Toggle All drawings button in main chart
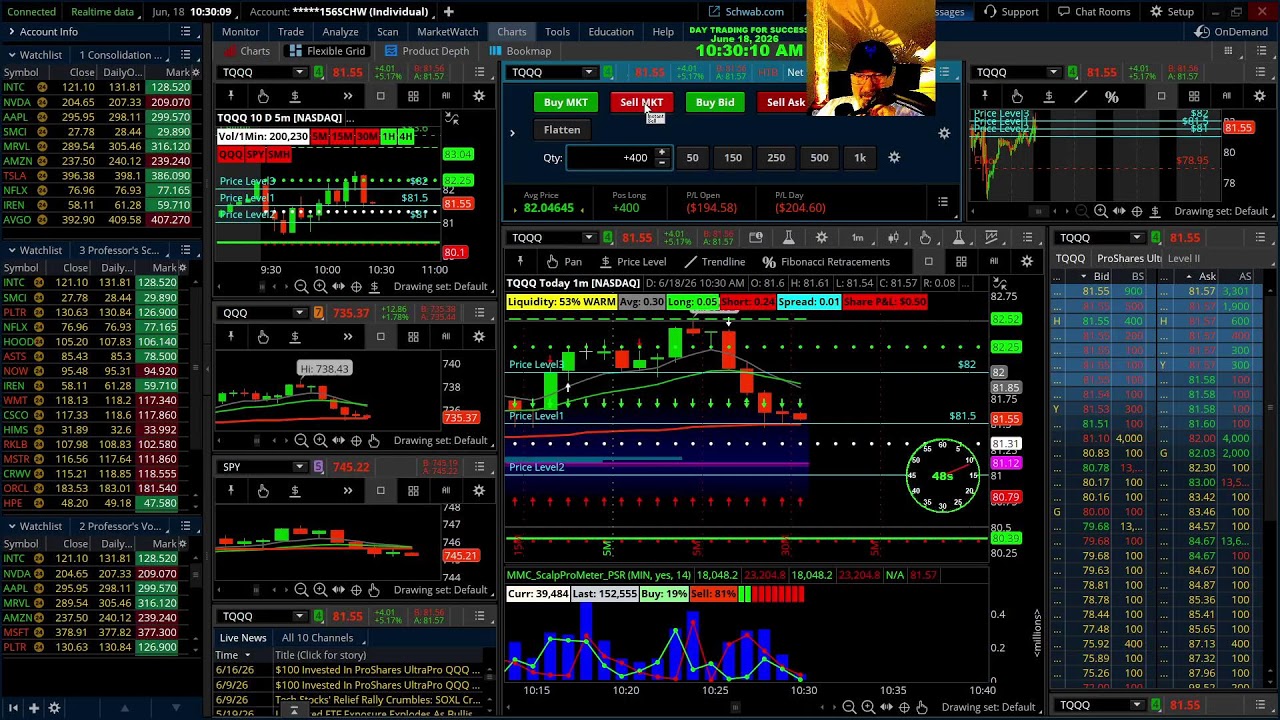The height and width of the screenshot is (720, 1280). click(x=993, y=262)
